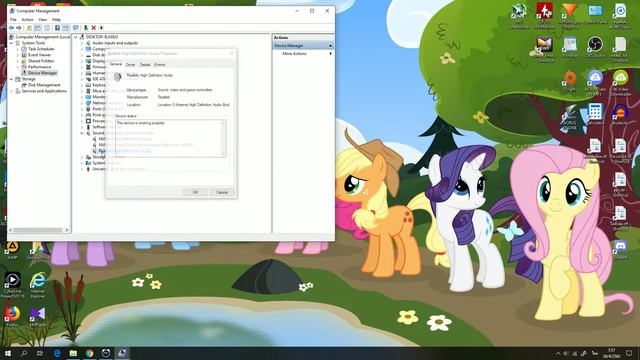Image resolution: width=640 pixels, height=360 pixels.
Task: Open the View menu
Action: click(42, 20)
